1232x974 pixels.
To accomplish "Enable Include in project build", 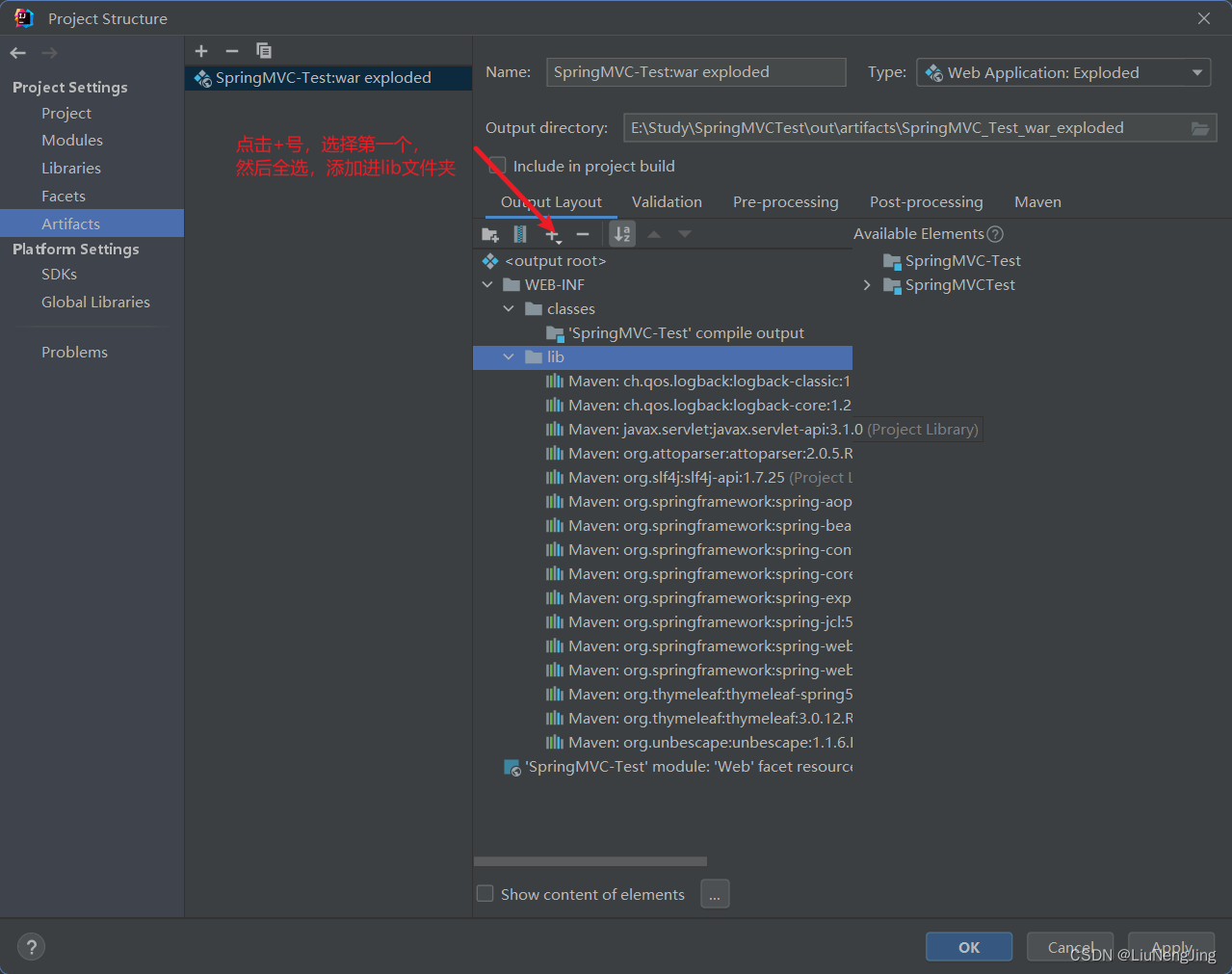I will pos(497,166).
